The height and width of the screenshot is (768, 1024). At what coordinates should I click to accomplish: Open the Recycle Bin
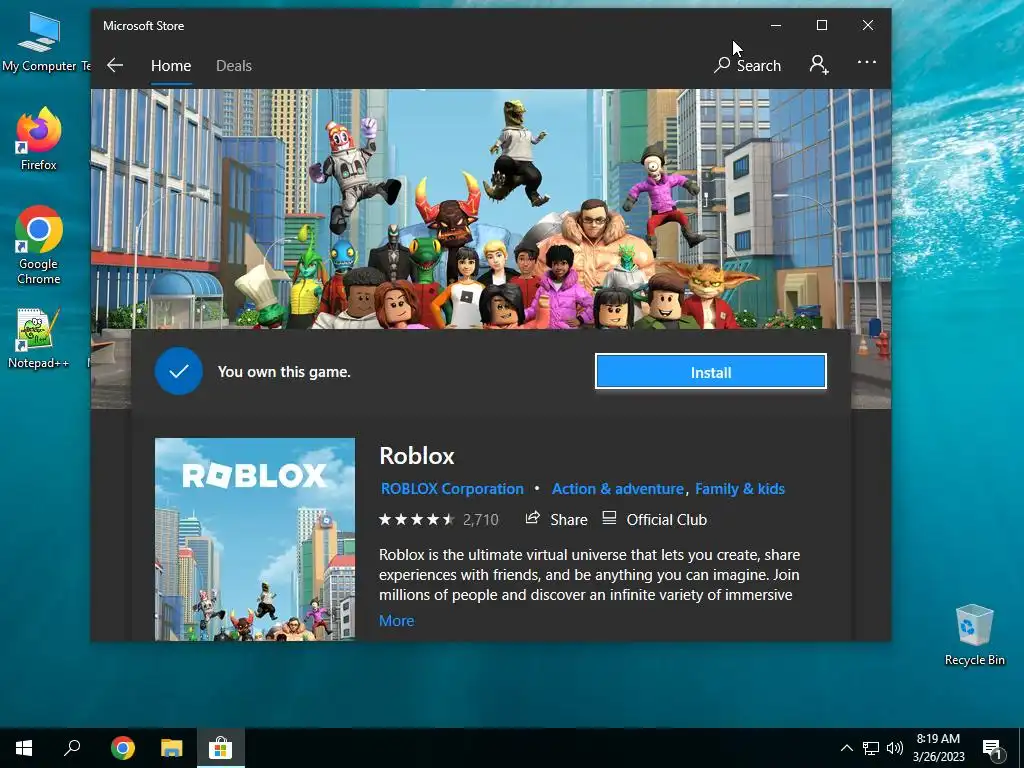[x=974, y=635]
